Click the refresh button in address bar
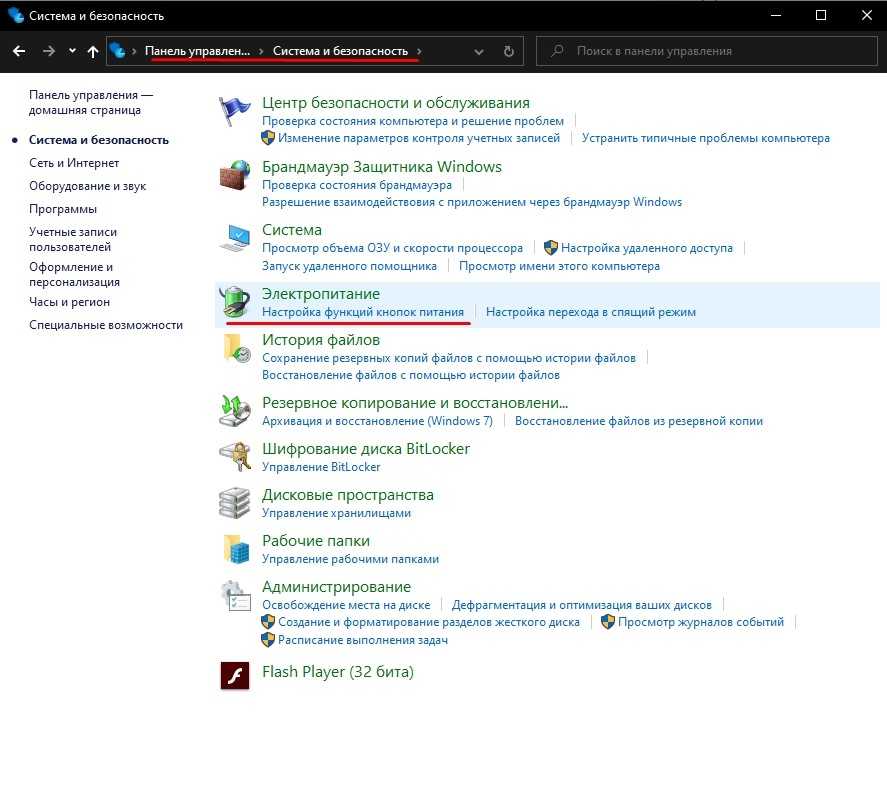This screenshot has height=789, width=887. (509, 51)
